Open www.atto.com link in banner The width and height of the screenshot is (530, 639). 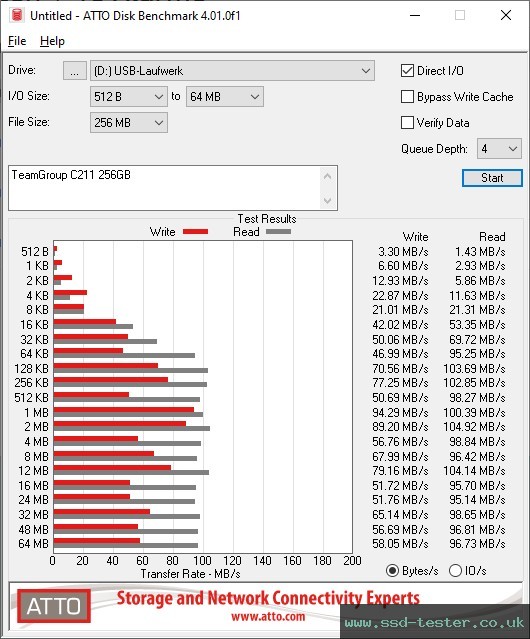pyautogui.click(x=268, y=616)
